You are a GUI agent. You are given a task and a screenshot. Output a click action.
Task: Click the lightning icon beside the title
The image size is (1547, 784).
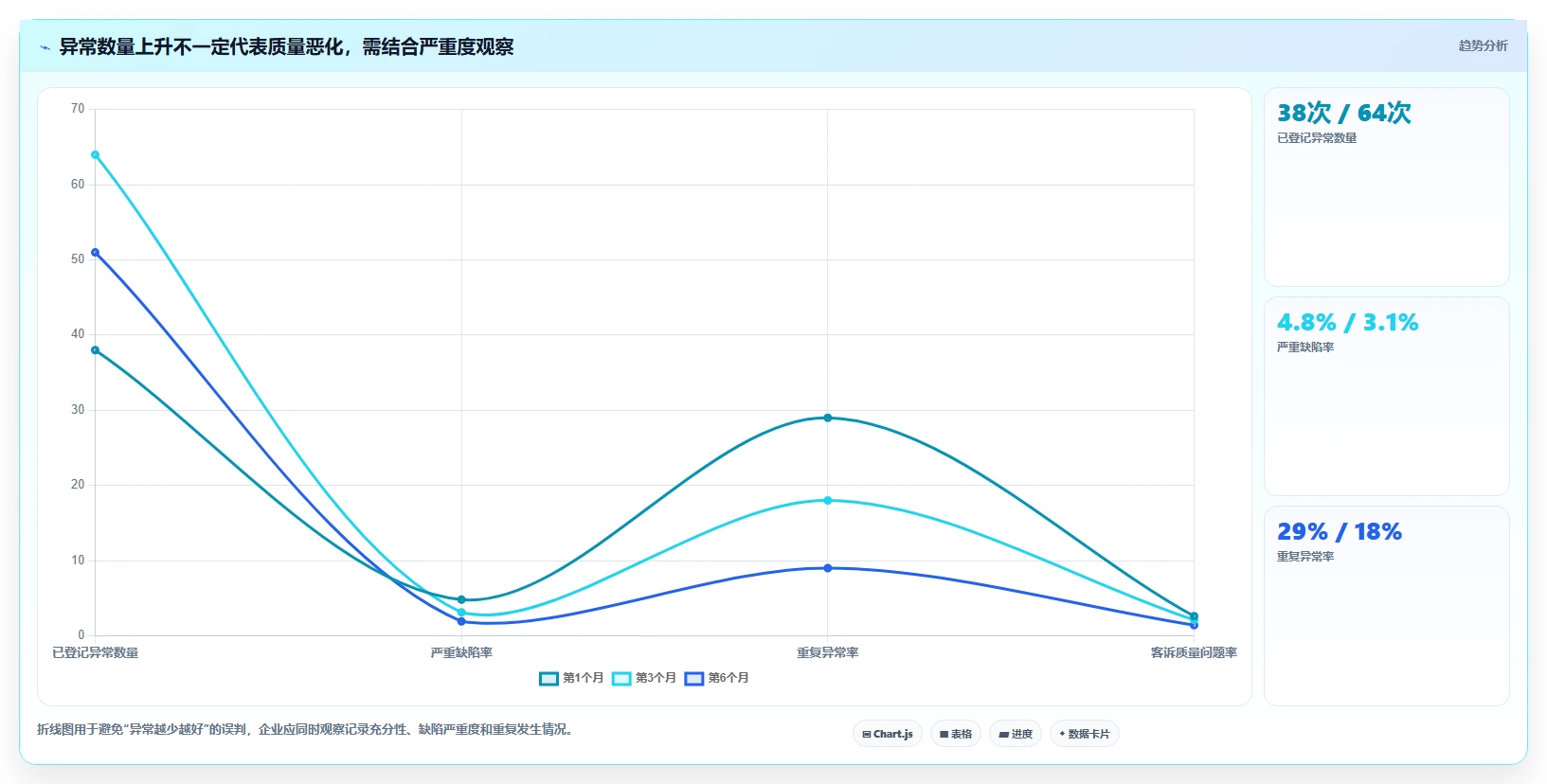click(45, 47)
